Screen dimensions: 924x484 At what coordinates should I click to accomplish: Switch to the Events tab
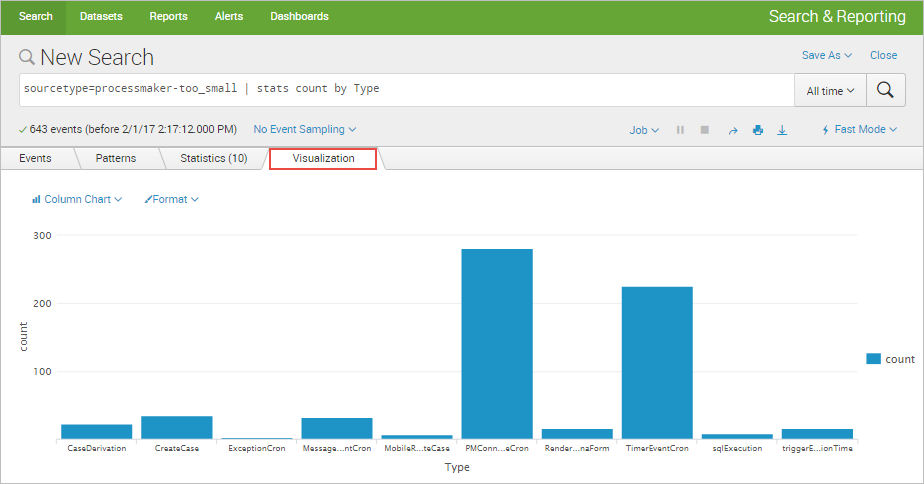click(x=35, y=158)
